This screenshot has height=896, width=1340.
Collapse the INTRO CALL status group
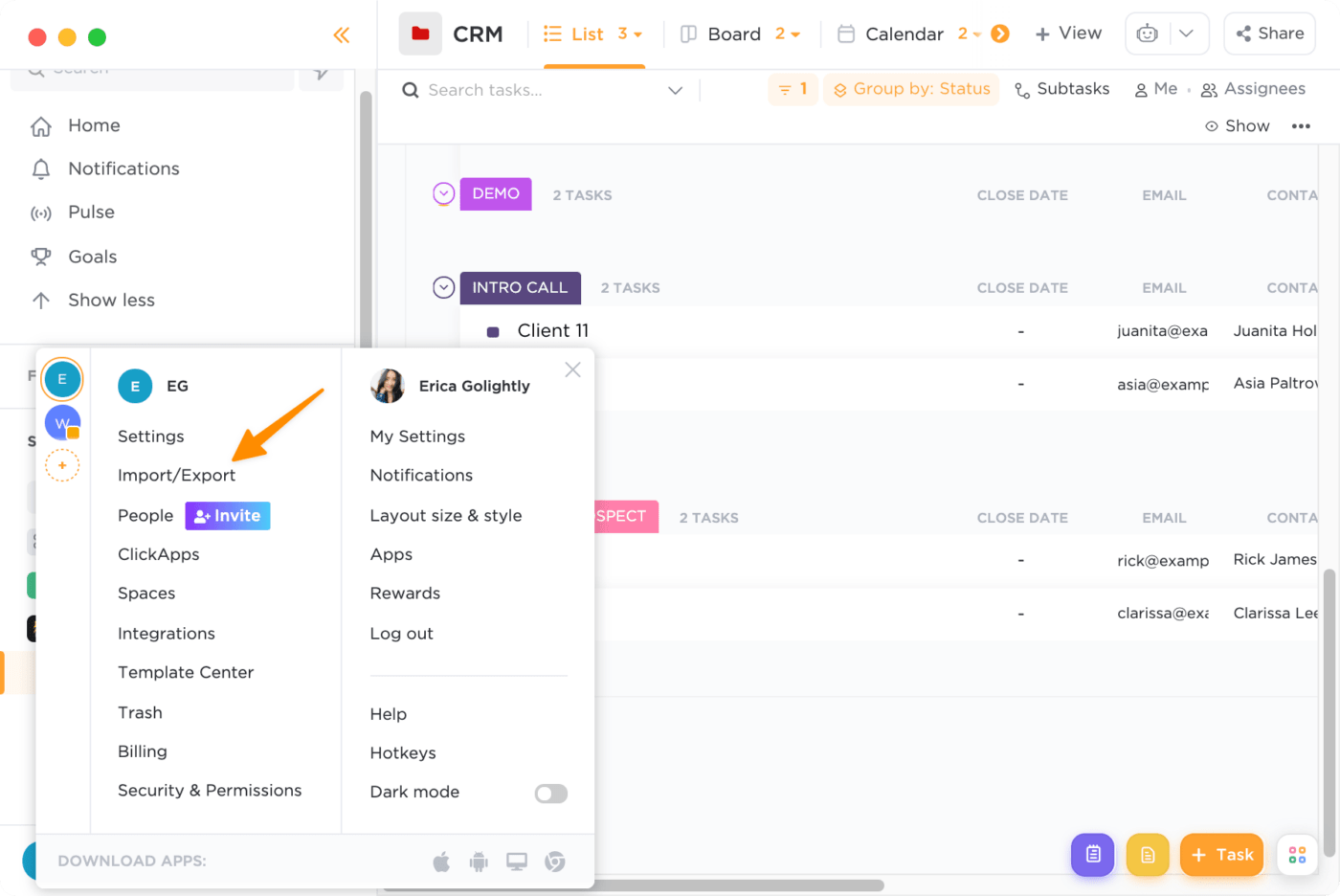point(443,287)
